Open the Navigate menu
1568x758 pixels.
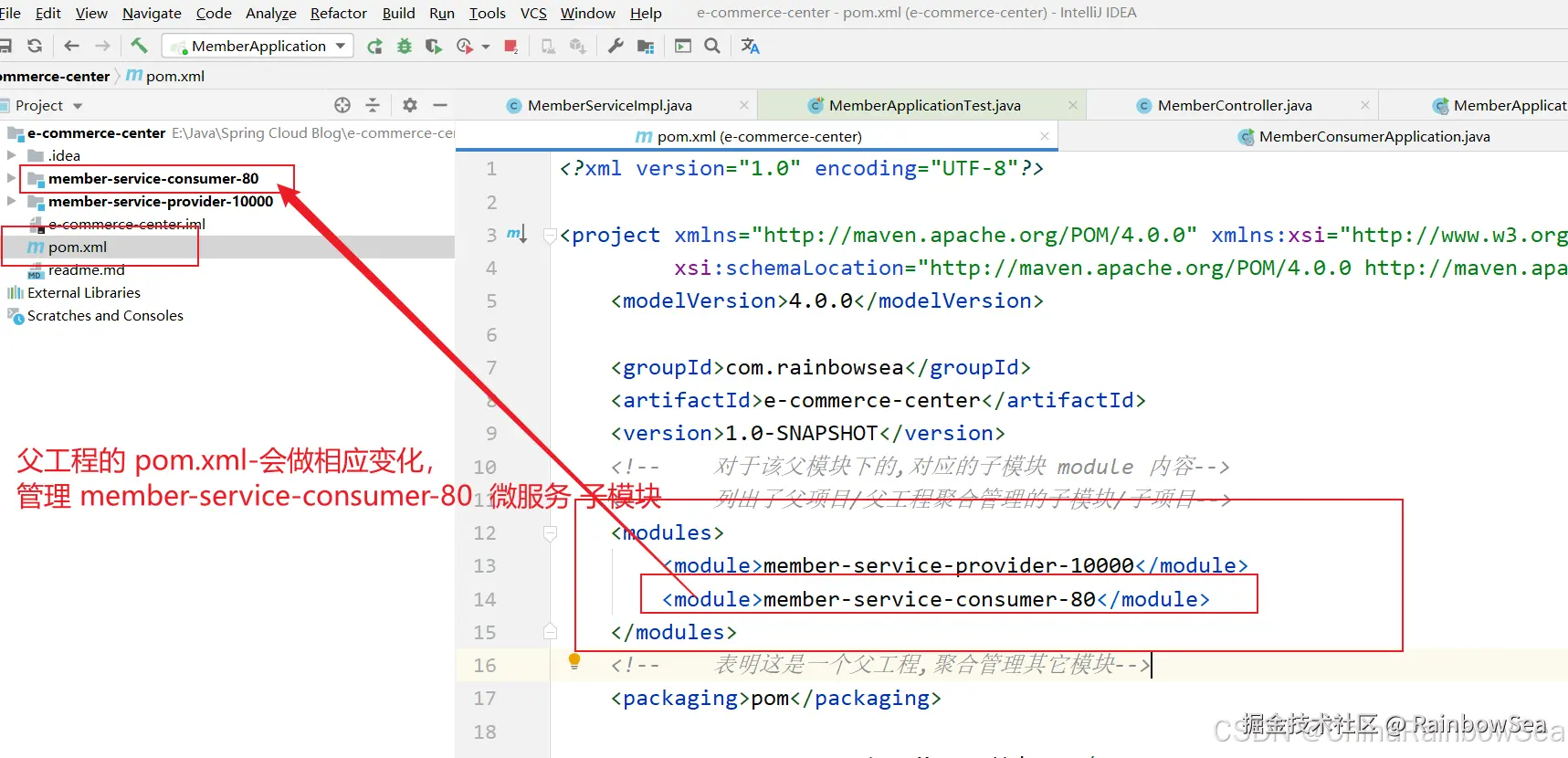click(x=152, y=13)
